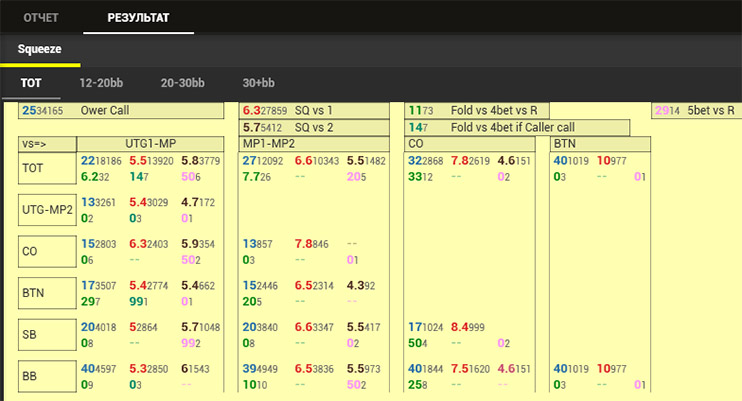
Task: Click TOT row value 5.8 with 3779 samples
Action: pos(201,161)
